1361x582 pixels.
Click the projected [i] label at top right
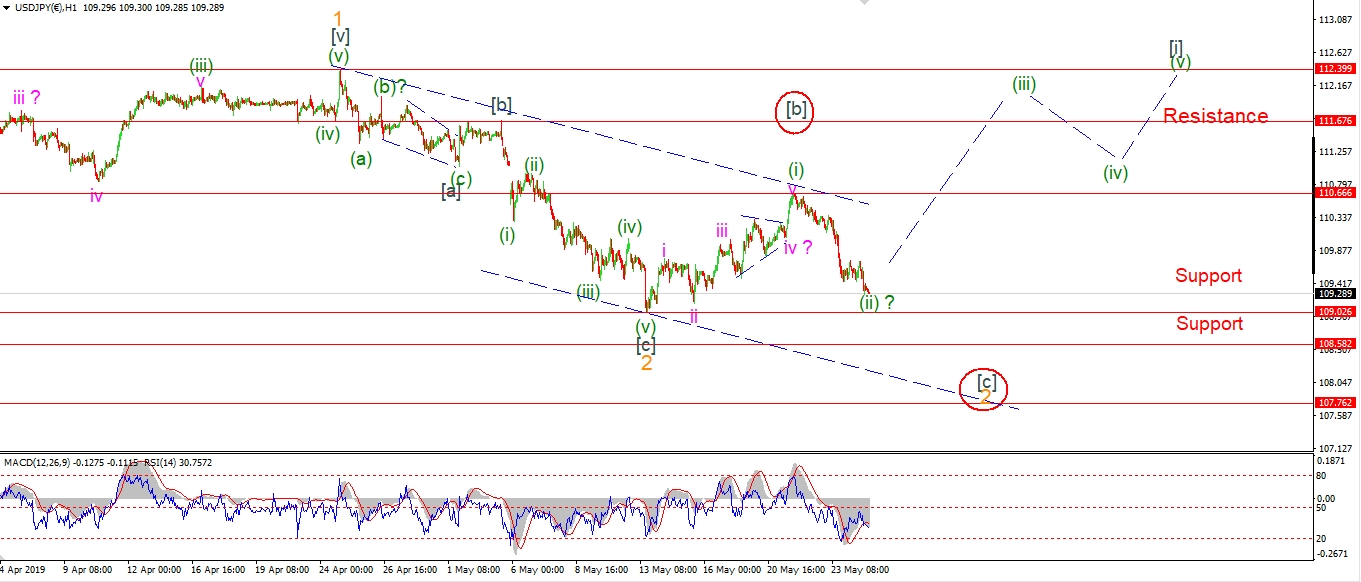click(x=1178, y=46)
